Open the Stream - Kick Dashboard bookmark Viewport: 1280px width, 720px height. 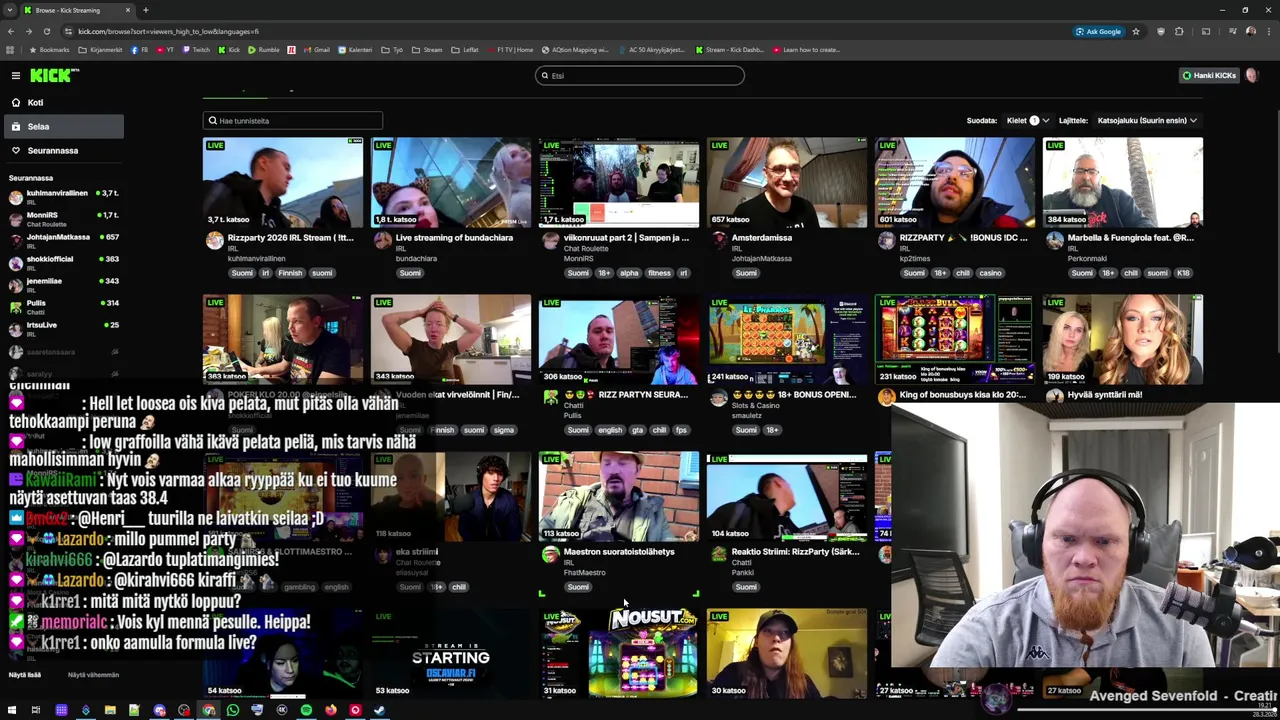coord(729,49)
